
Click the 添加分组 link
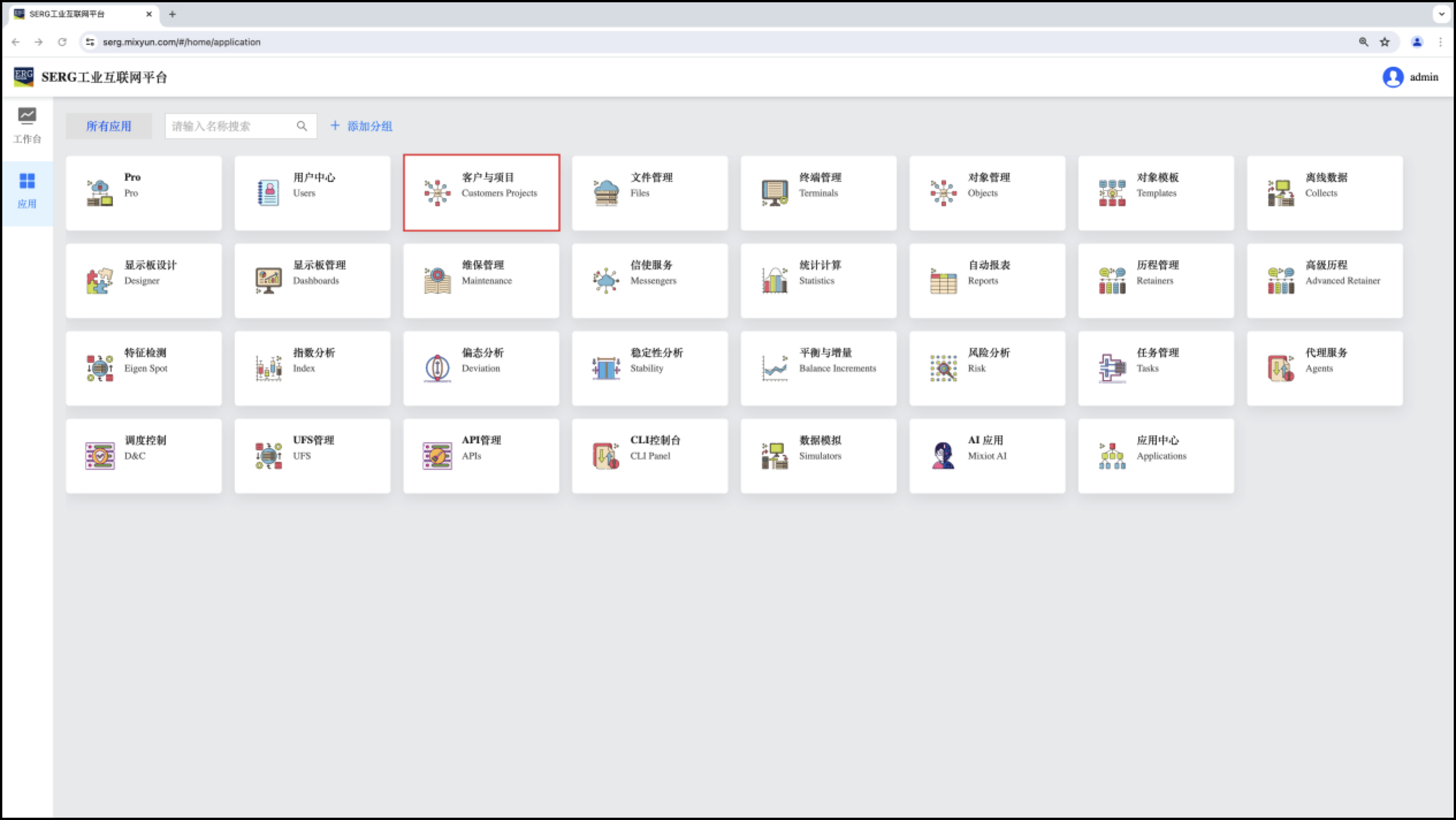point(361,126)
